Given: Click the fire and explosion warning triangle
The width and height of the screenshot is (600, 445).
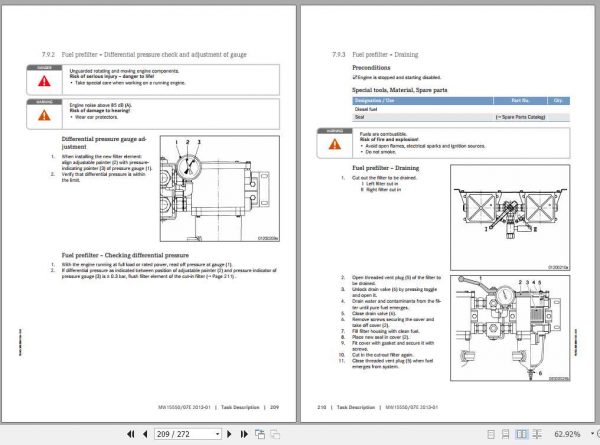Looking at the screenshot, I should click(x=335, y=144).
